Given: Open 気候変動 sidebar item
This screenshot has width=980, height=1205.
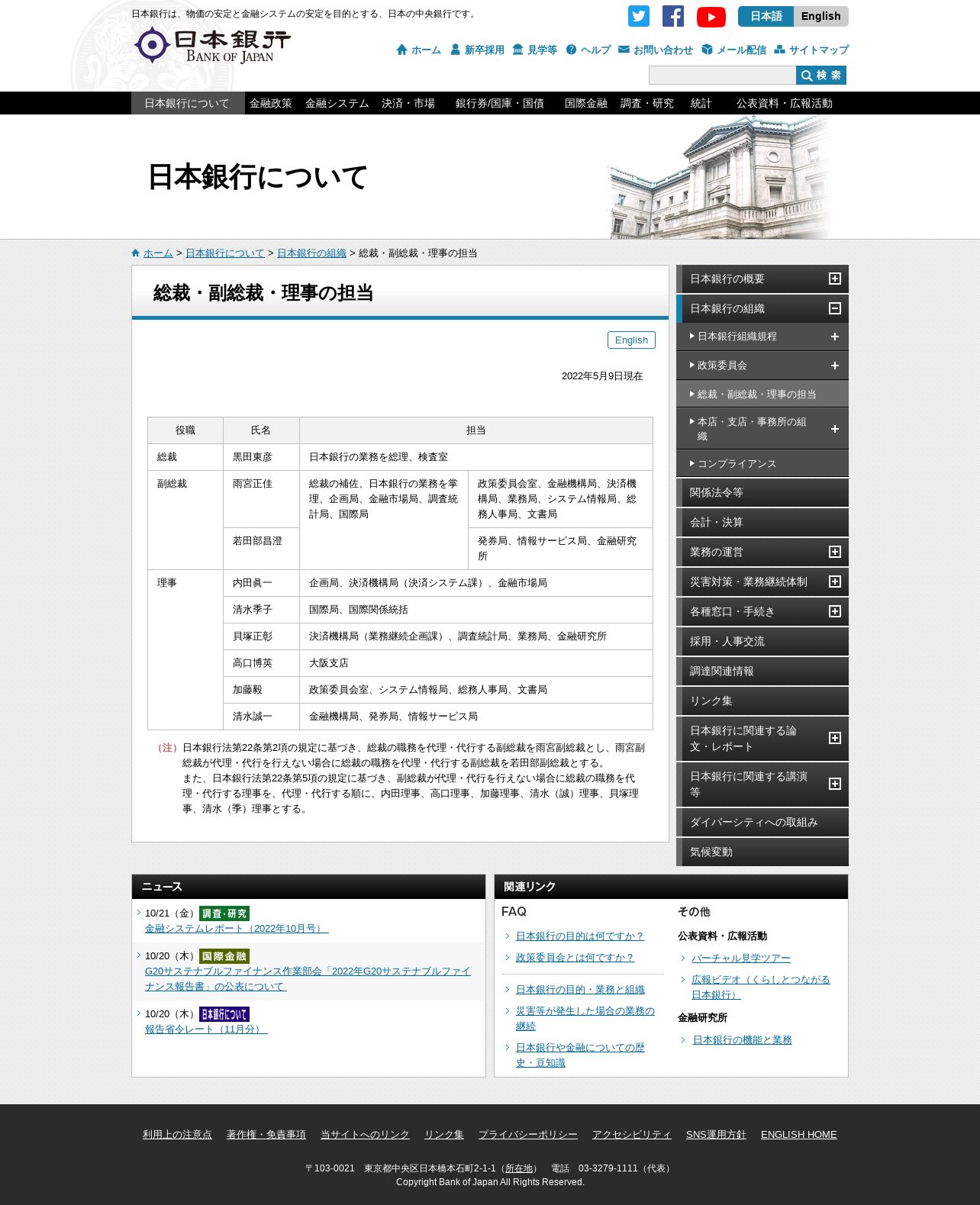Looking at the screenshot, I should 762,852.
